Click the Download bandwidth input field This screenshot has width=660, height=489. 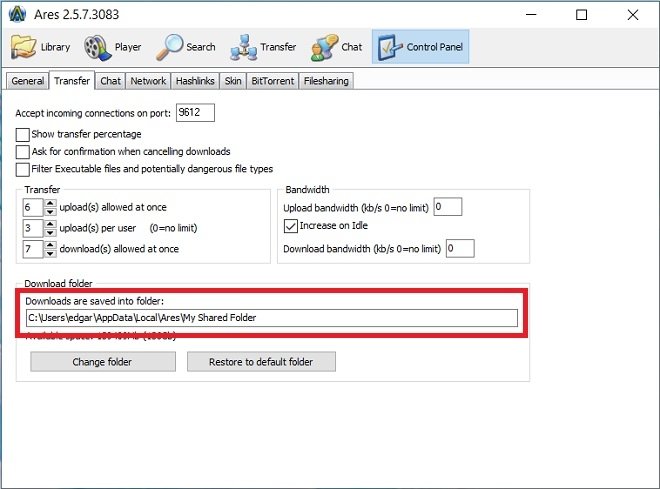point(460,248)
